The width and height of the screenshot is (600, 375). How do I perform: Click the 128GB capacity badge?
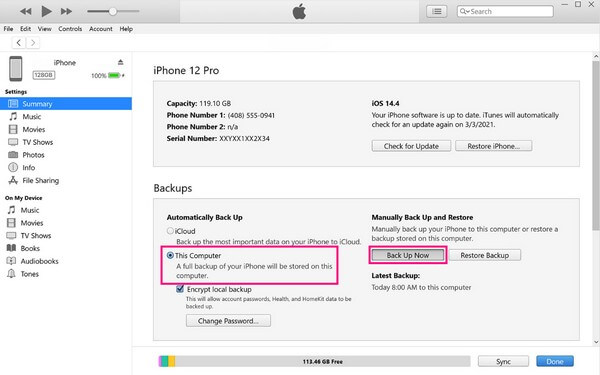pyautogui.click(x=43, y=75)
